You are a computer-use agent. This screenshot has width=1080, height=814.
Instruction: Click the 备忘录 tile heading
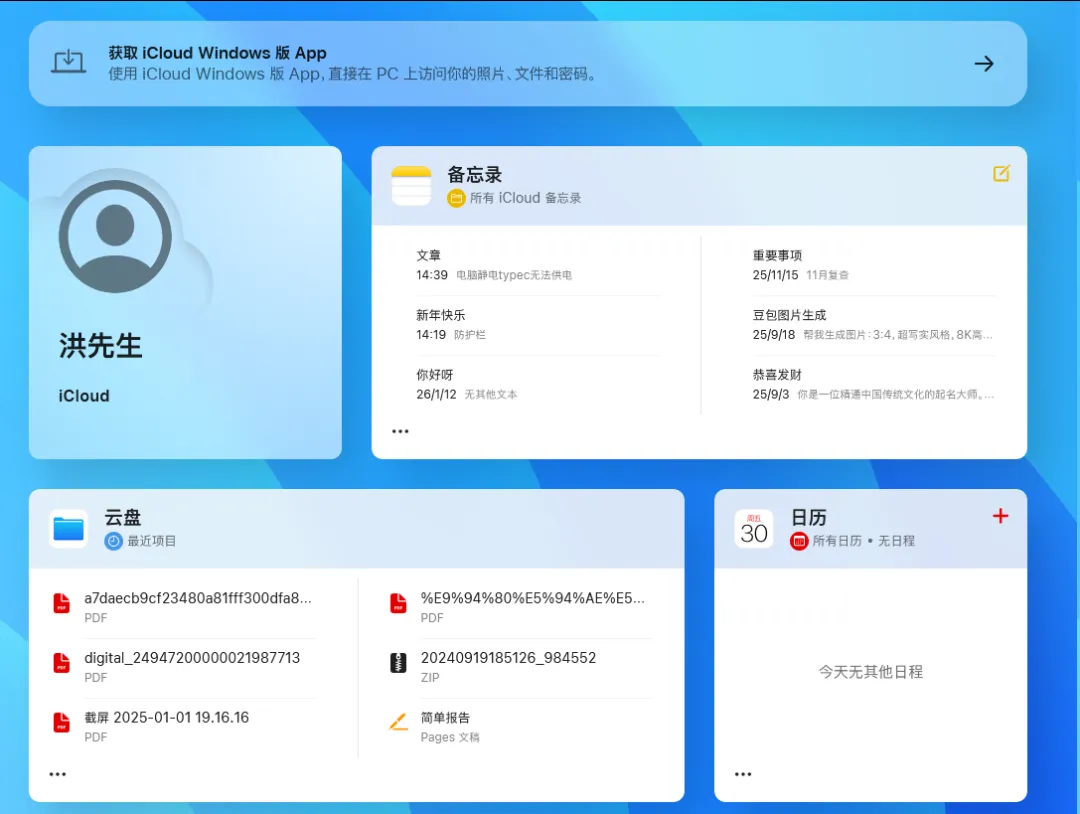coord(475,174)
